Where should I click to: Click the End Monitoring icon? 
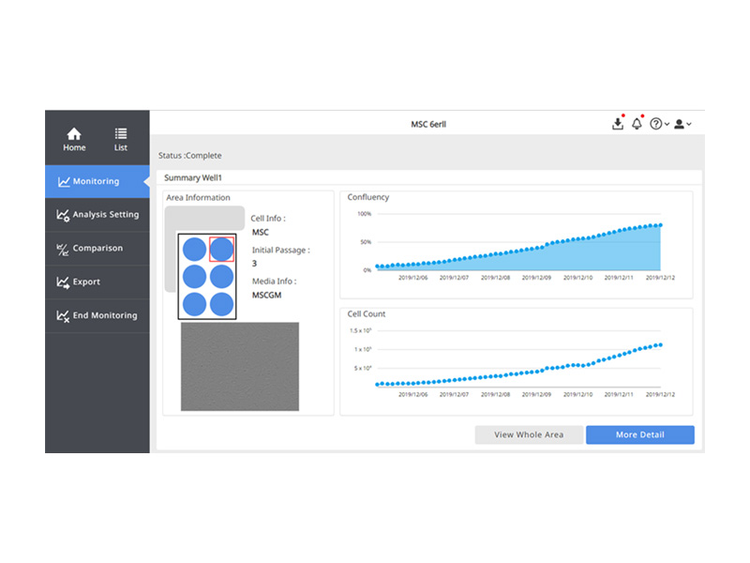pos(63,316)
